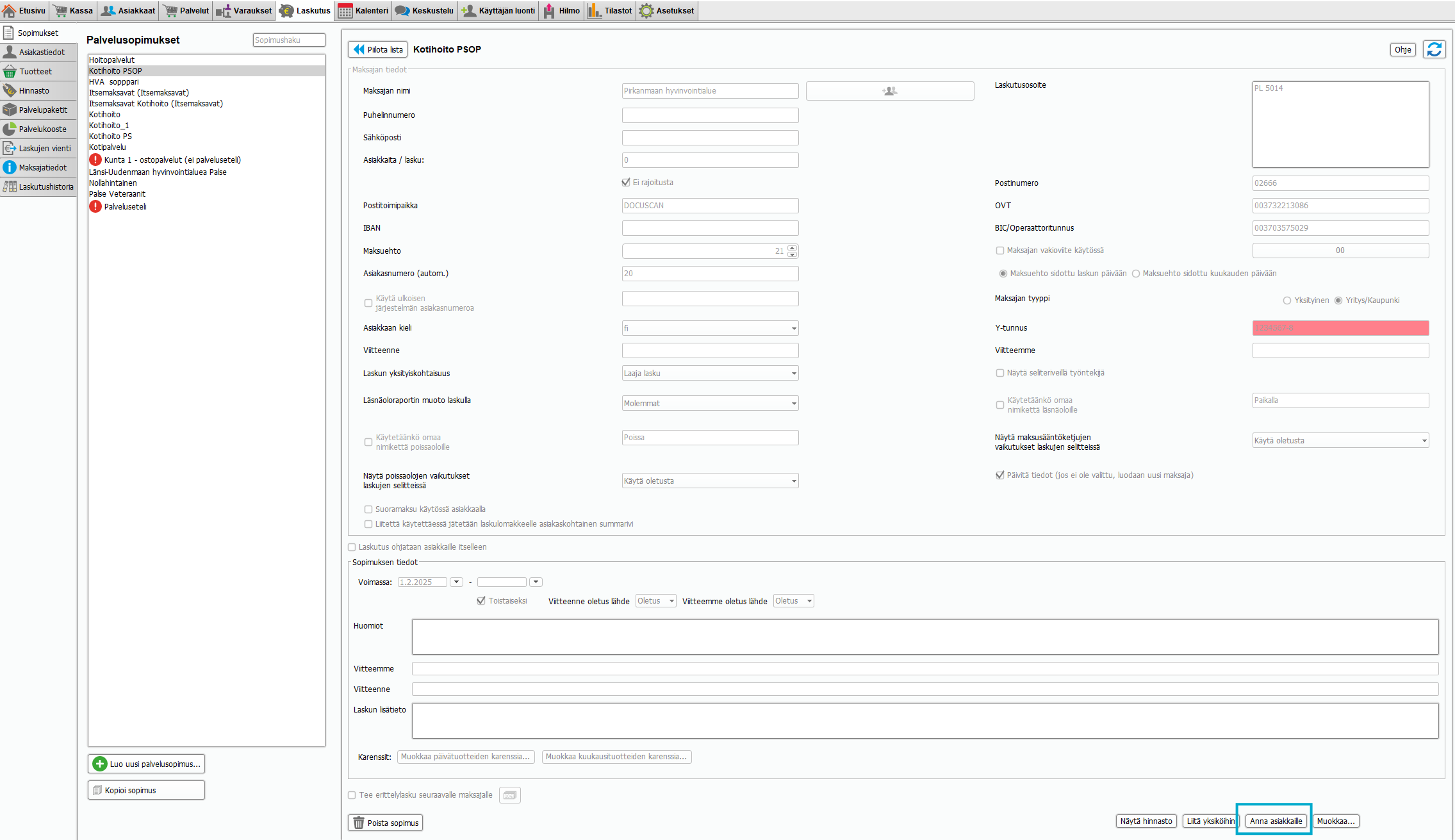Click the payer selection people icon button
The image size is (1455, 840).
coord(890,91)
